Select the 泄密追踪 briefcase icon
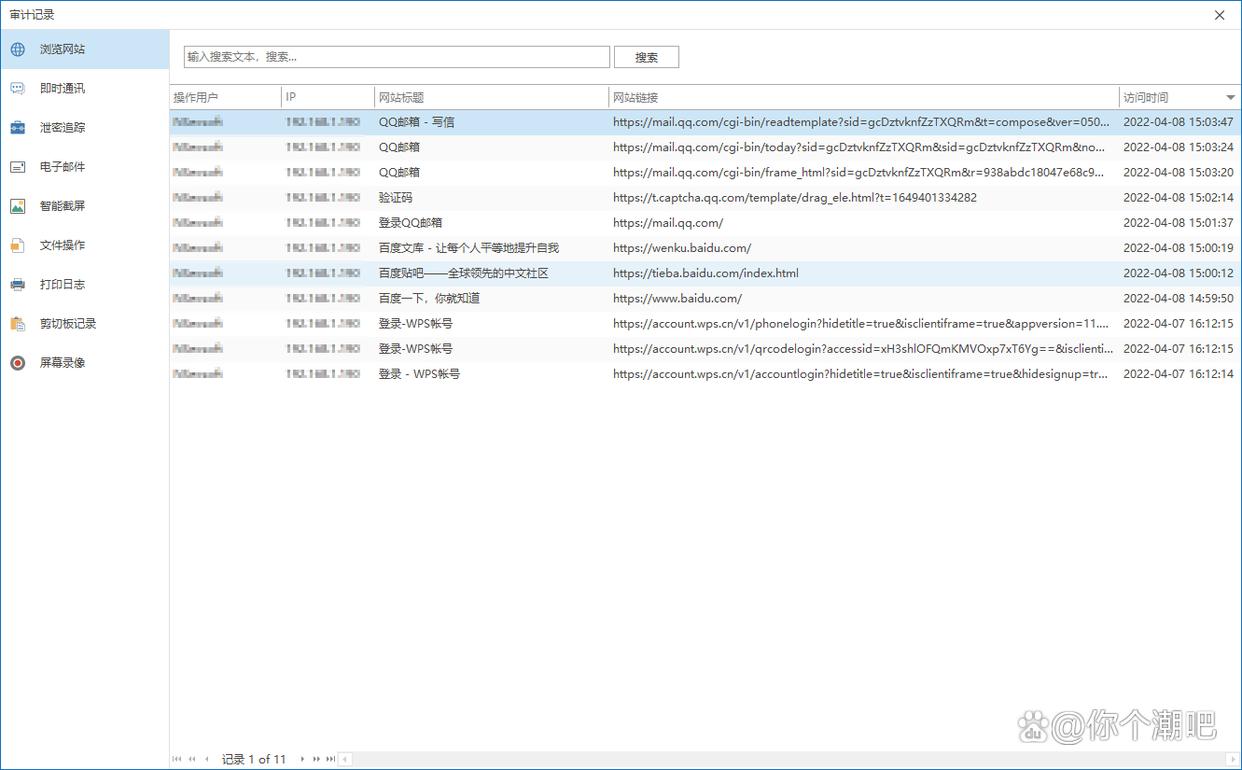The image size is (1242, 770). coord(18,128)
